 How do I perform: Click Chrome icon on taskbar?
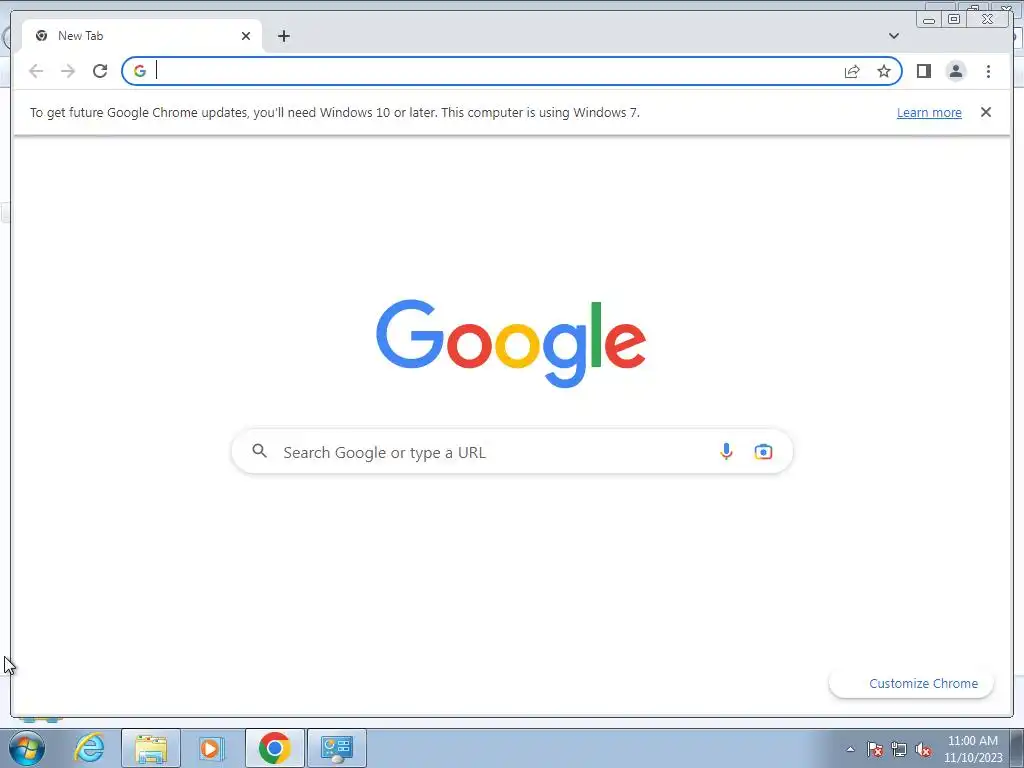pyautogui.click(x=274, y=748)
